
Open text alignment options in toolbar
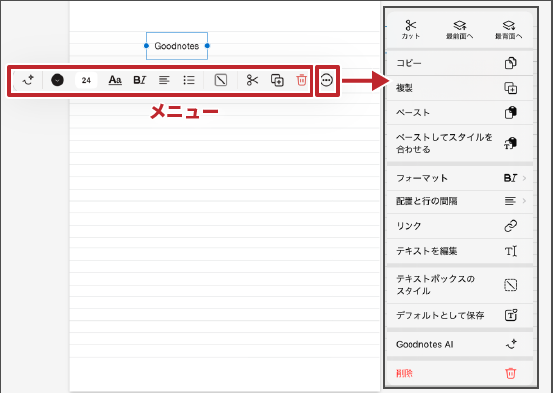(x=164, y=80)
